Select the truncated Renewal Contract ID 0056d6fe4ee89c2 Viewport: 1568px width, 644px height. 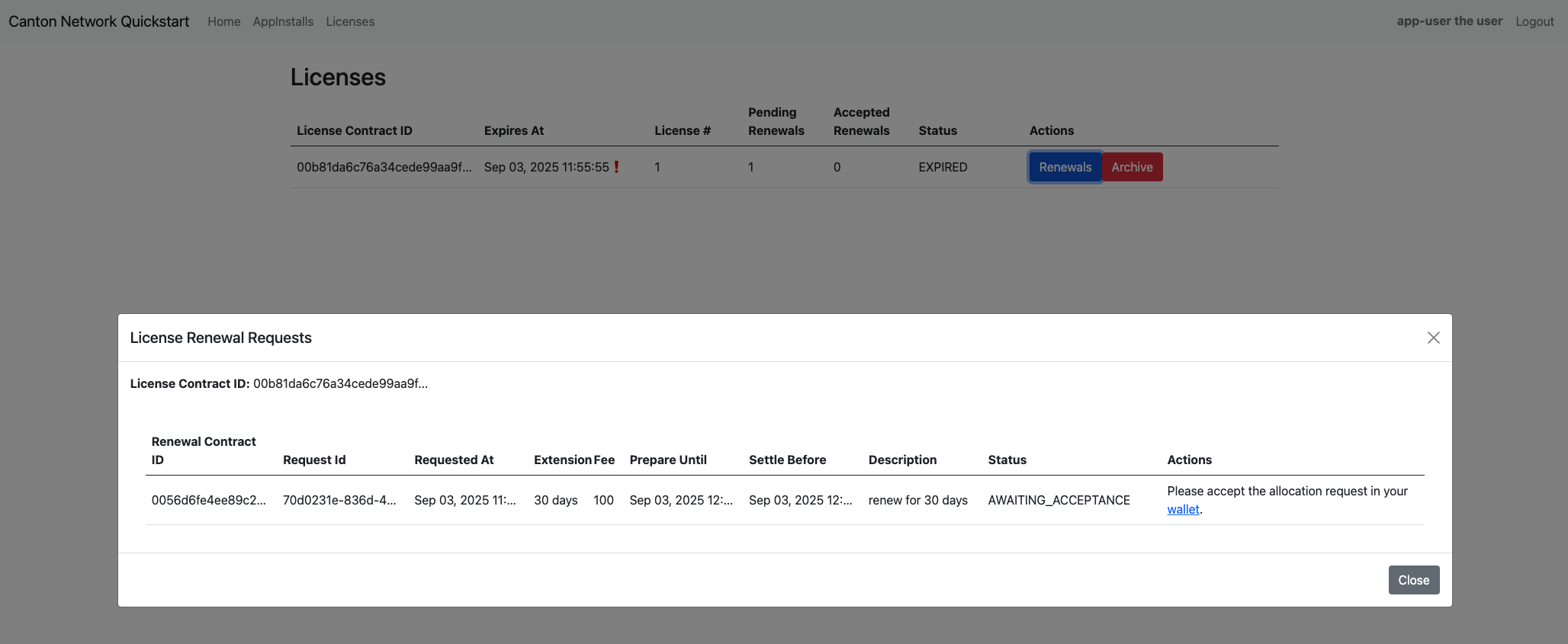point(208,500)
